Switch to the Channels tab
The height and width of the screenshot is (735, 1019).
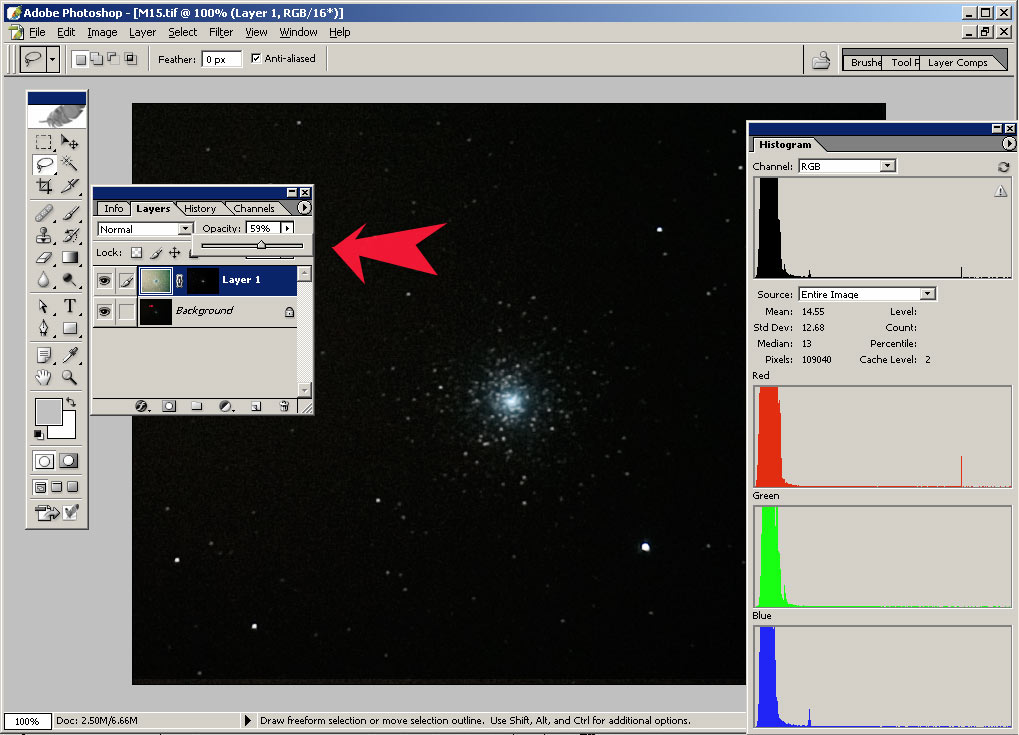coord(254,209)
